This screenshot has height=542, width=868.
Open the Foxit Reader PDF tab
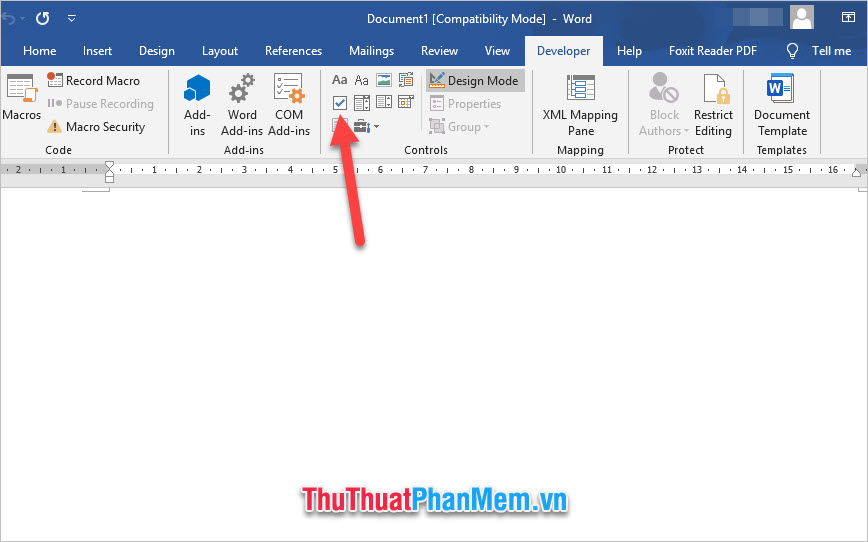pos(713,51)
